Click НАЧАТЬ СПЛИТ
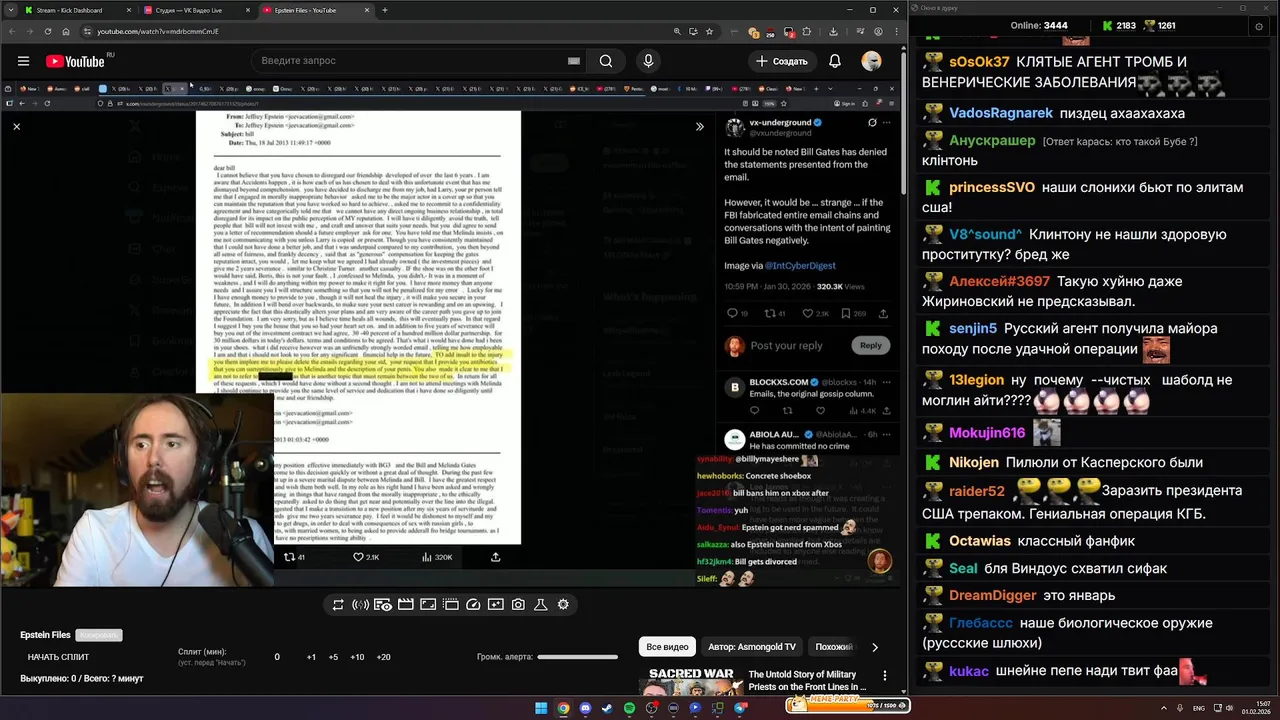Screen dimensions: 1280x720 pyautogui.click(x=58, y=657)
